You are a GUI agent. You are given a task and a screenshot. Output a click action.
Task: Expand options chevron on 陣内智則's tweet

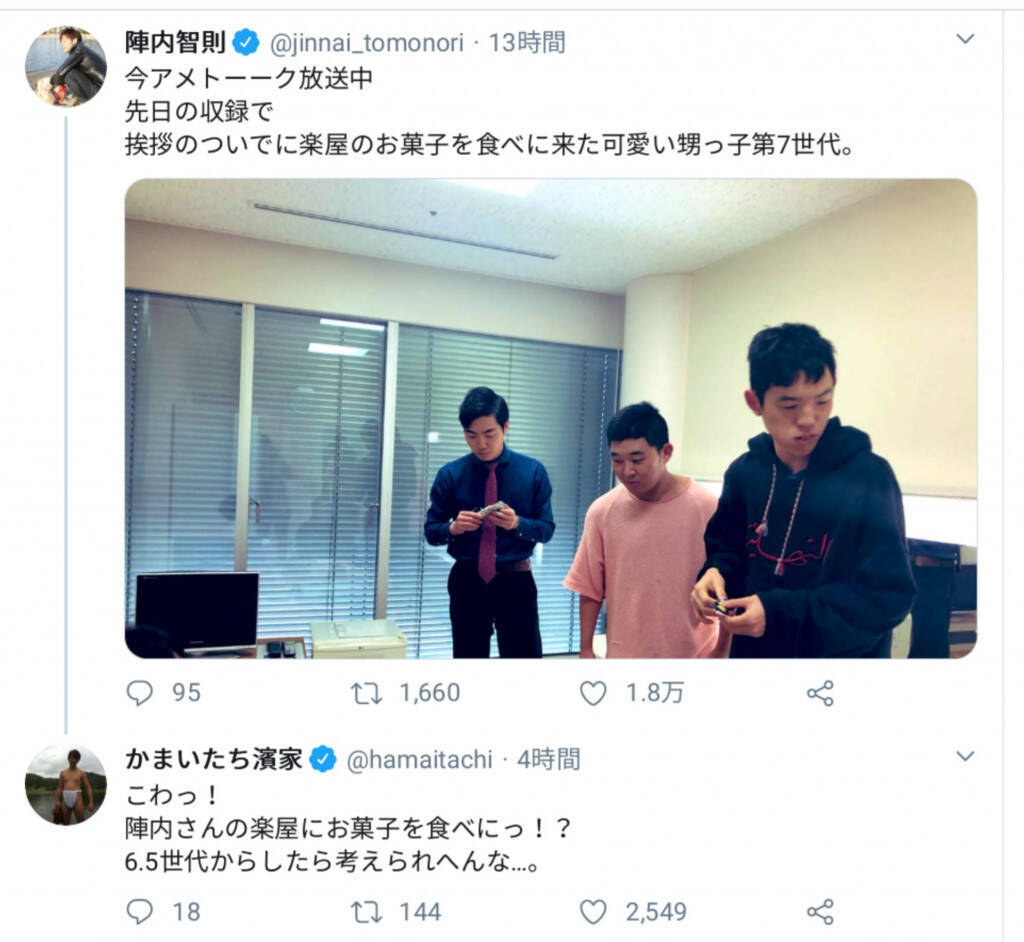pos(965,39)
